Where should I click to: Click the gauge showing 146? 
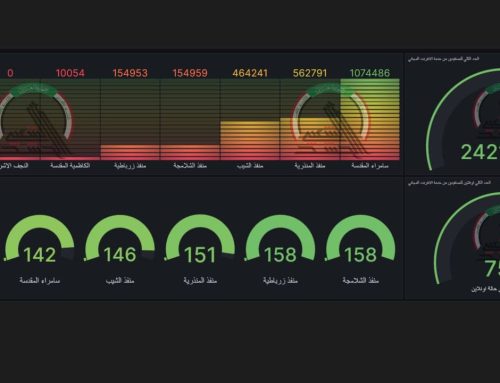pyautogui.click(x=120, y=239)
